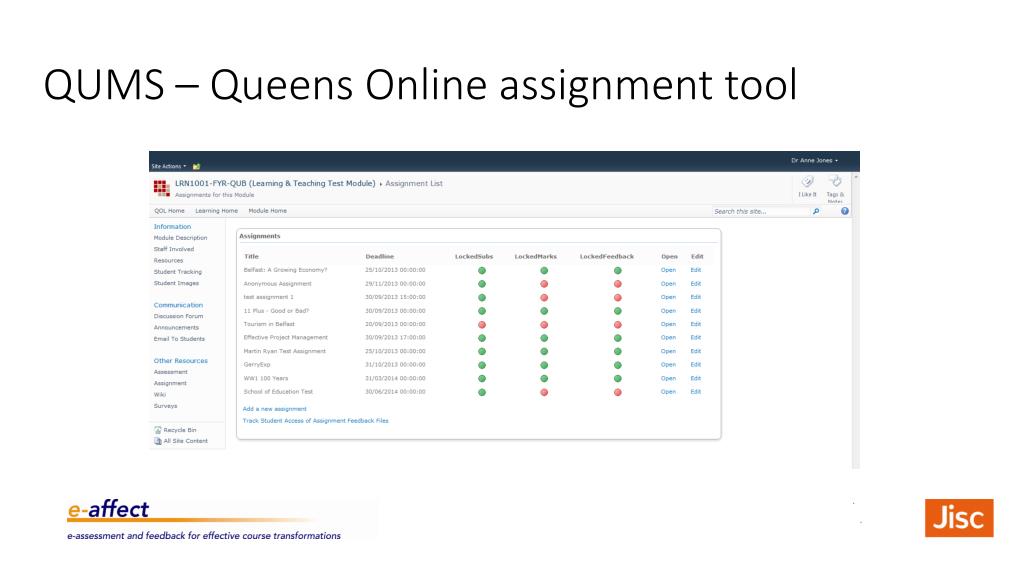
Task: Click LockedFeedback red dot for Tourism in Belfast
Action: [617, 325]
